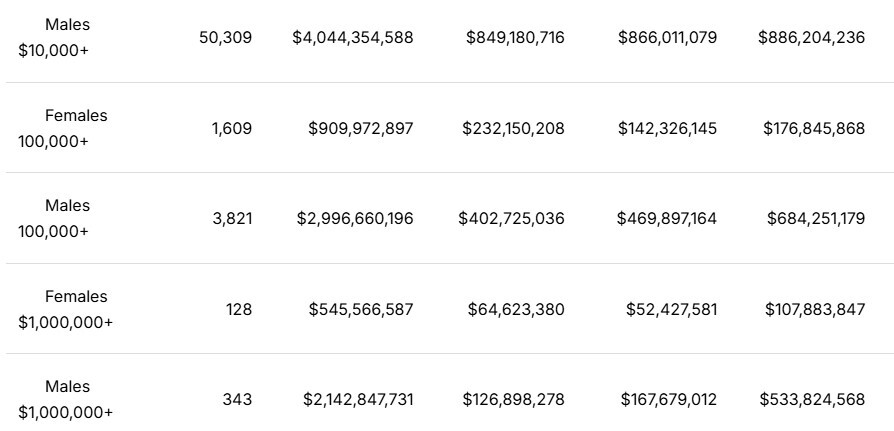Screen dimensions: 894x431
Task: Select the 343 count cell
Action: tap(237, 399)
